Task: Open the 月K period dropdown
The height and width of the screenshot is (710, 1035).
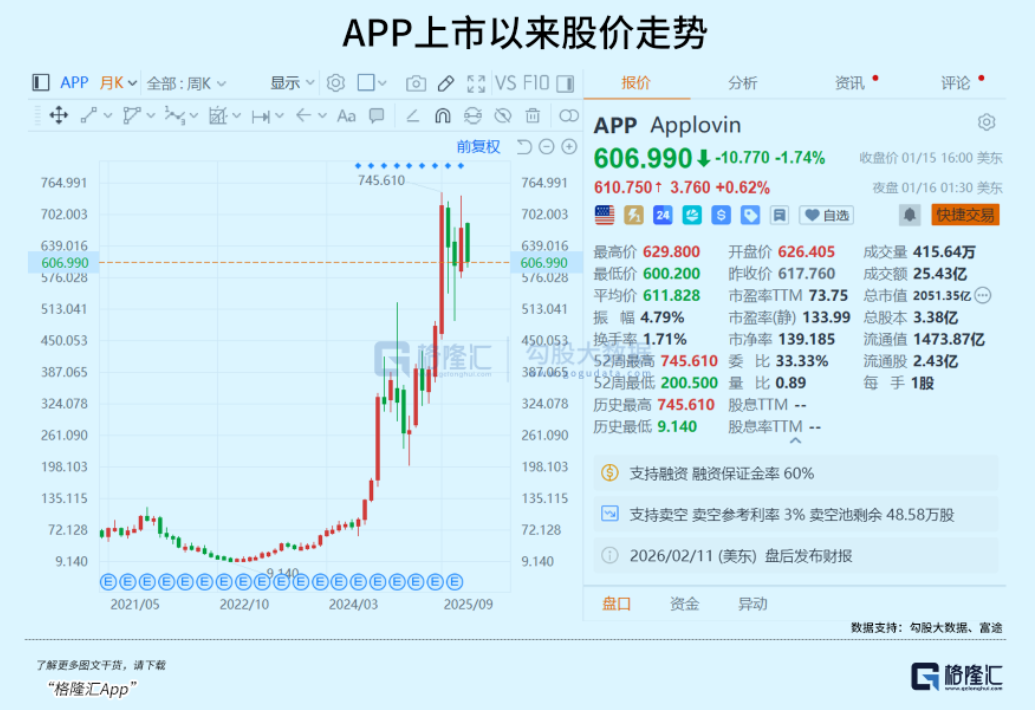Action: 118,82
